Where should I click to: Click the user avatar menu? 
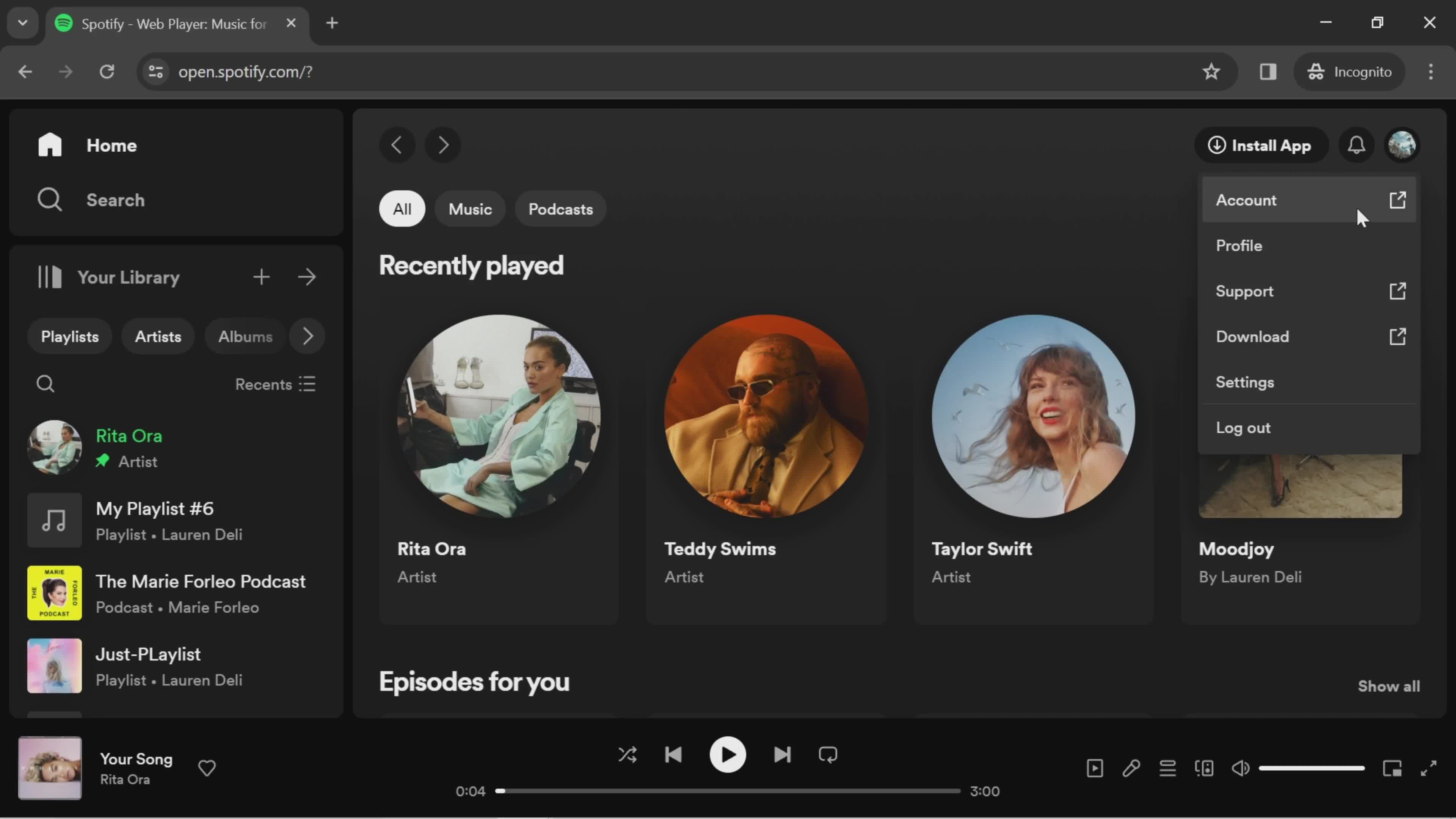pyautogui.click(x=1402, y=145)
